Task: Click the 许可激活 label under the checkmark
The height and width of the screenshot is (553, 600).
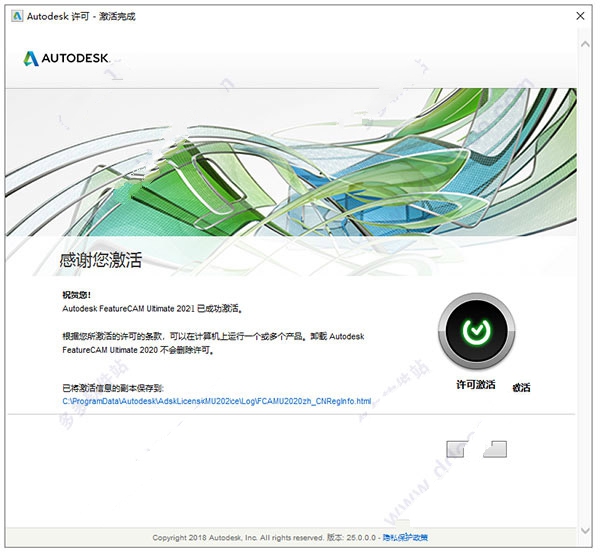Action: [x=476, y=385]
